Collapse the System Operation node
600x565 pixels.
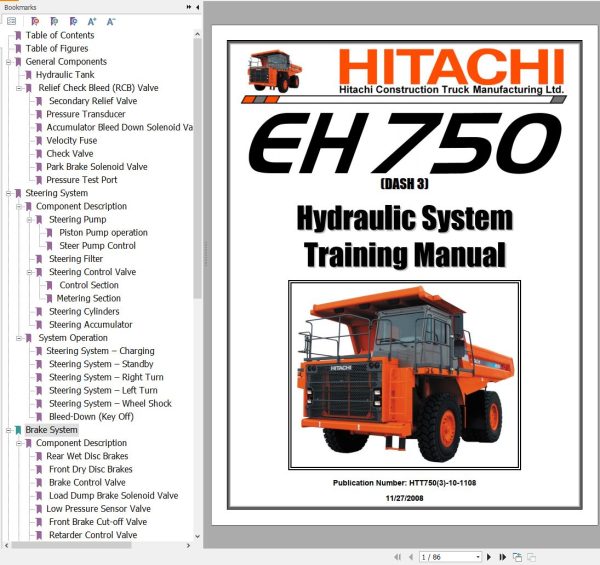[19, 338]
